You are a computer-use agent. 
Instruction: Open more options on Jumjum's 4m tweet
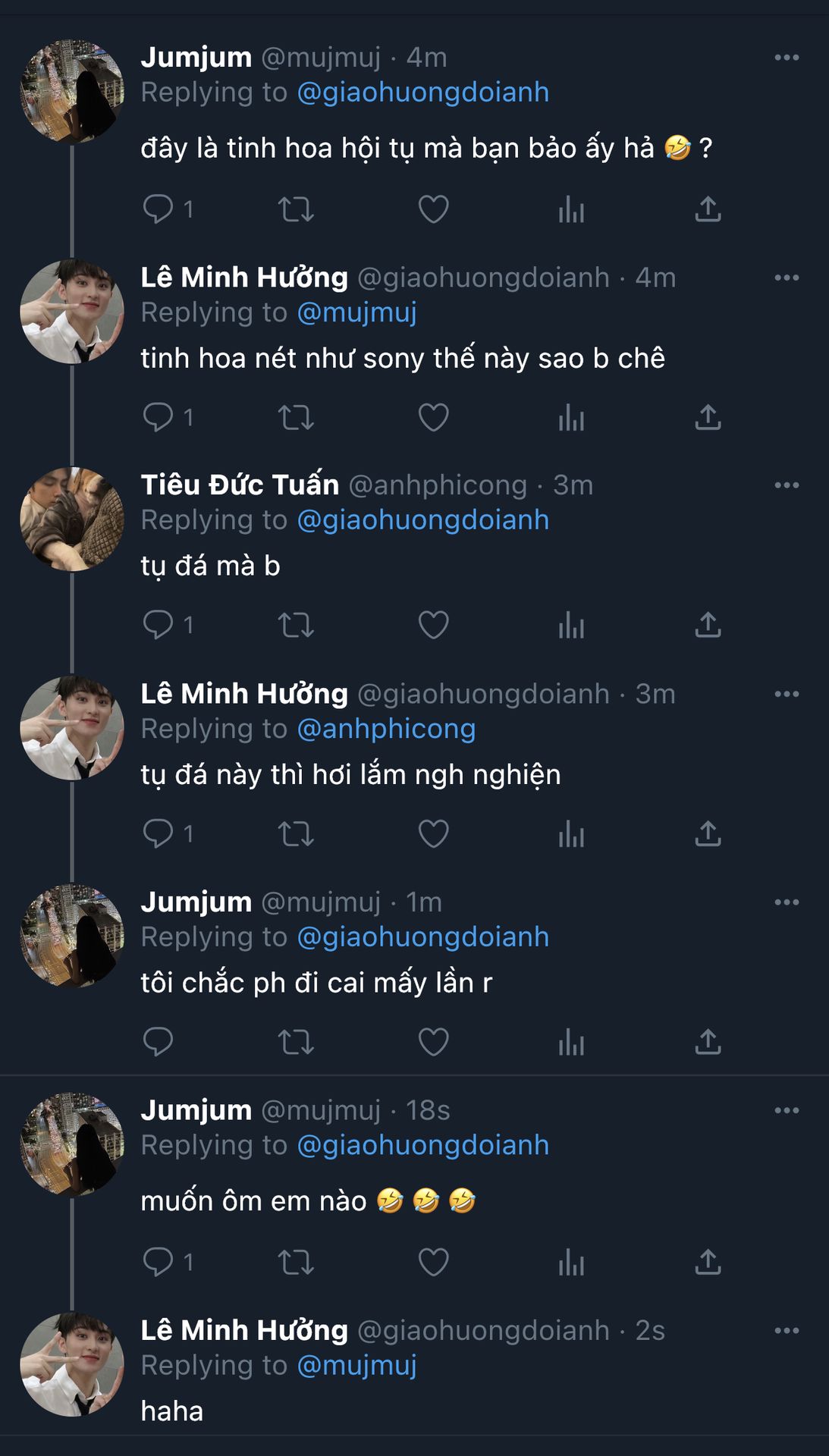pos(787,58)
